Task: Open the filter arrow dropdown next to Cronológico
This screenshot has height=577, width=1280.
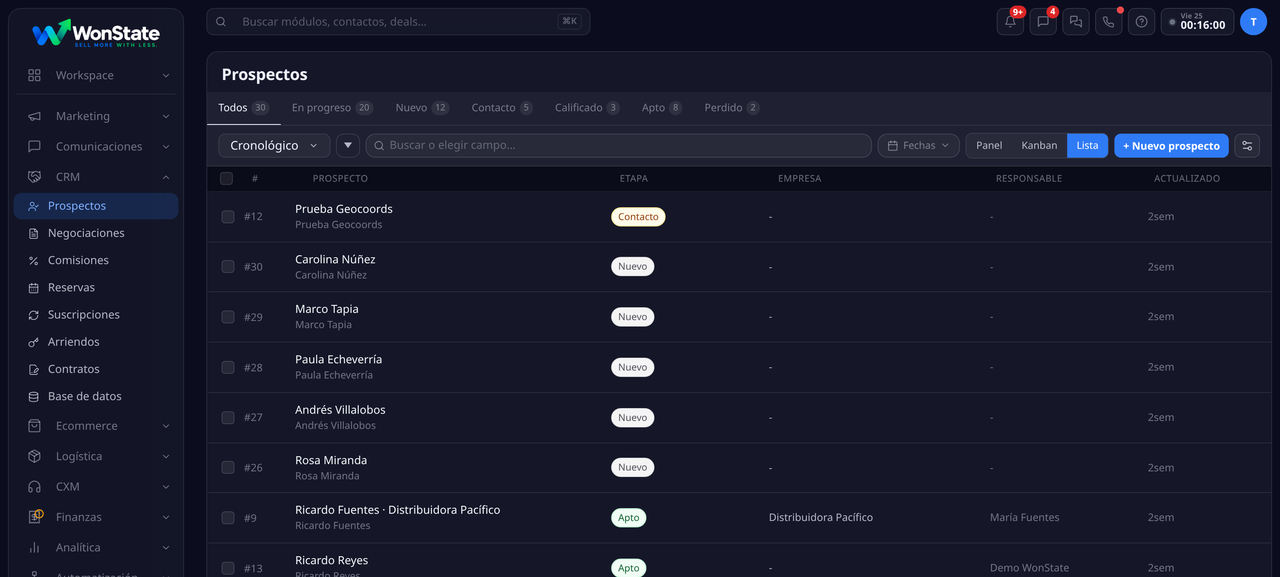Action: [x=348, y=145]
